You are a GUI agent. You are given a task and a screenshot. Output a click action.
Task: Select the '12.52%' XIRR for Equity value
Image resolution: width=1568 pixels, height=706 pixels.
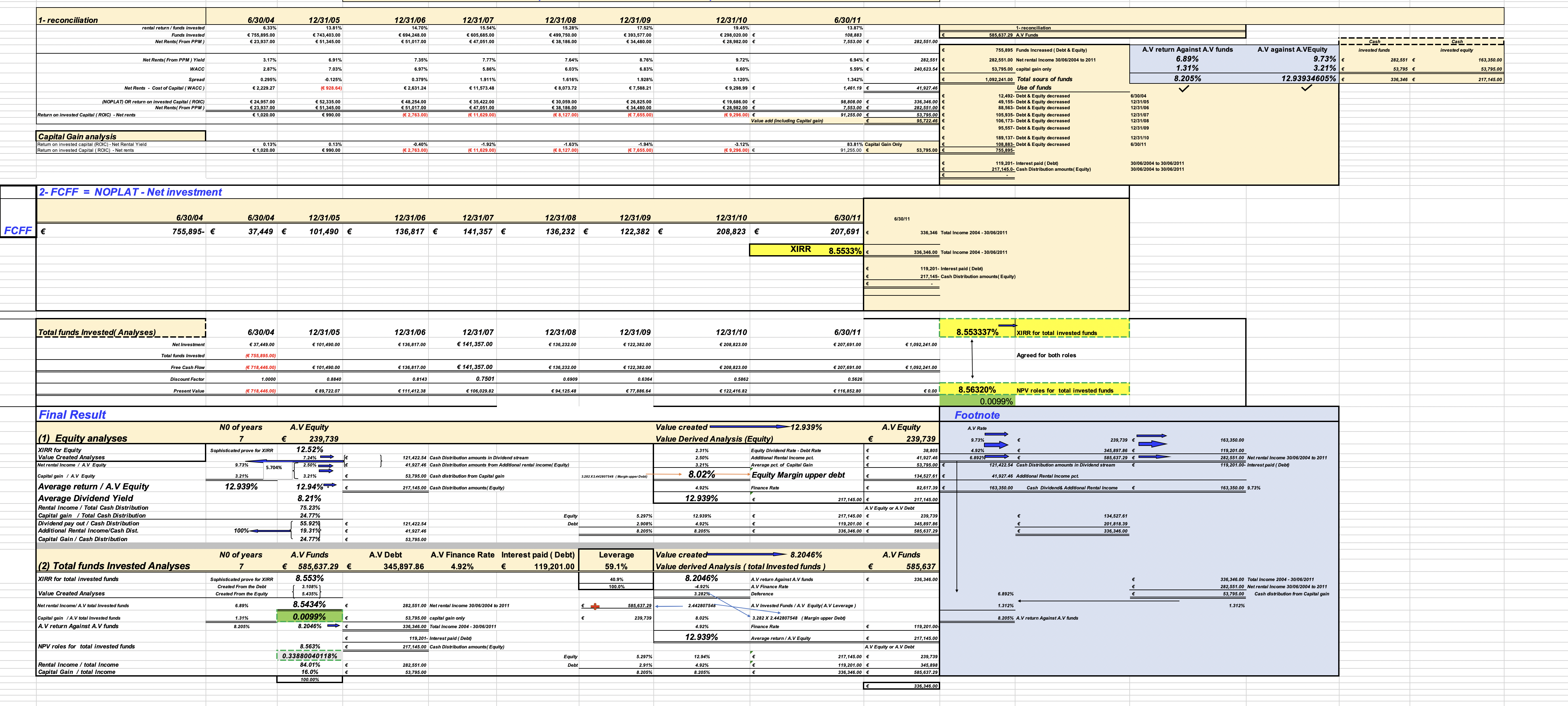pos(309,450)
